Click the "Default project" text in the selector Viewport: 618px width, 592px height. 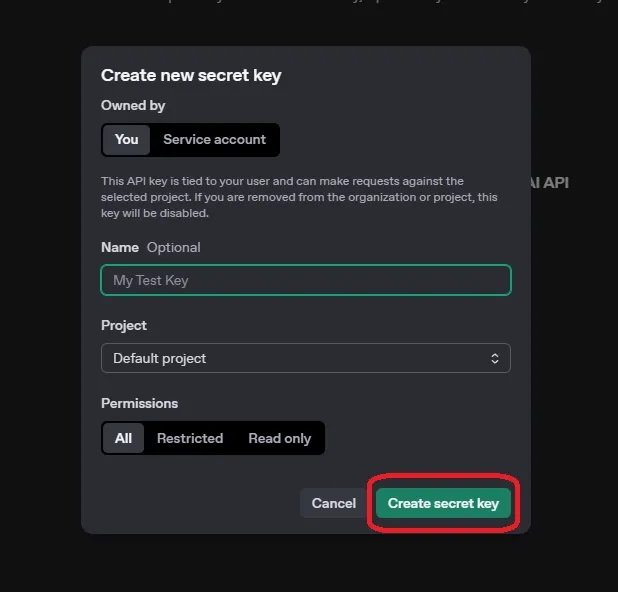pos(160,358)
